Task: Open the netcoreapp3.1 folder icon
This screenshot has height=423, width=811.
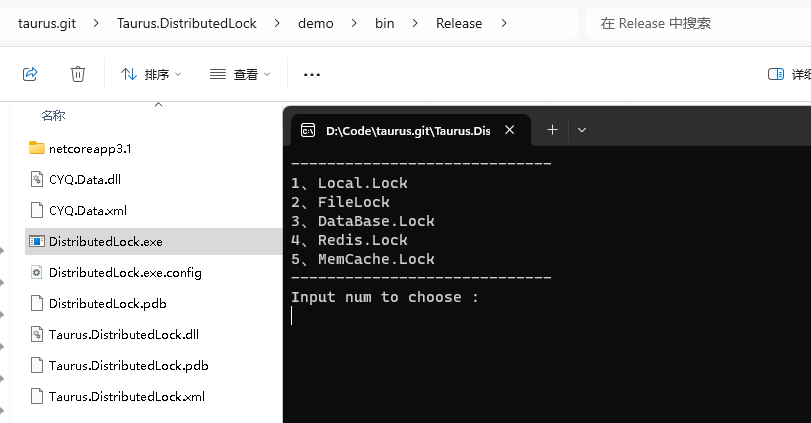Action: (37, 148)
